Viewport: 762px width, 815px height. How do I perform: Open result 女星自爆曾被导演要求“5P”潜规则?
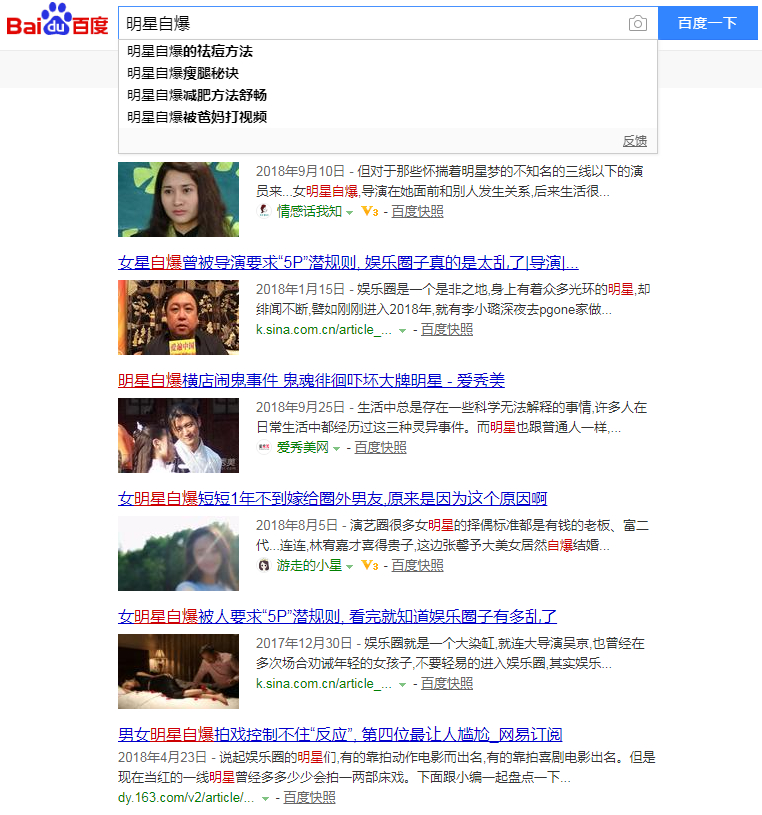(x=348, y=262)
